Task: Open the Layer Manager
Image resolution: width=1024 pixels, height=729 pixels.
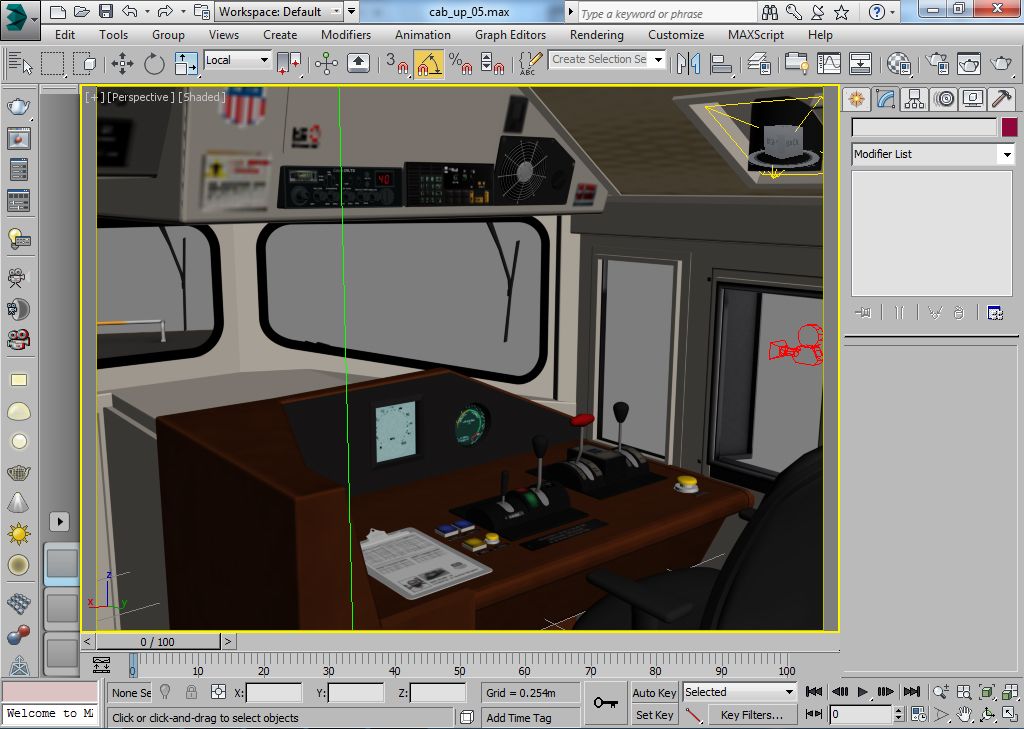Action: pos(759,63)
